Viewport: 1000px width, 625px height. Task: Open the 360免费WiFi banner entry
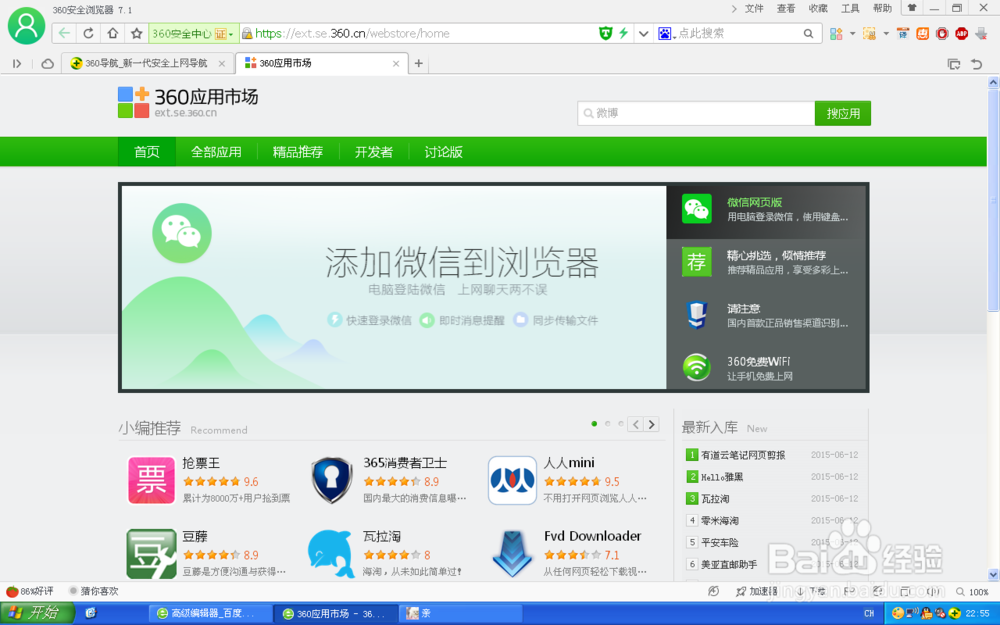click(766, 368)
